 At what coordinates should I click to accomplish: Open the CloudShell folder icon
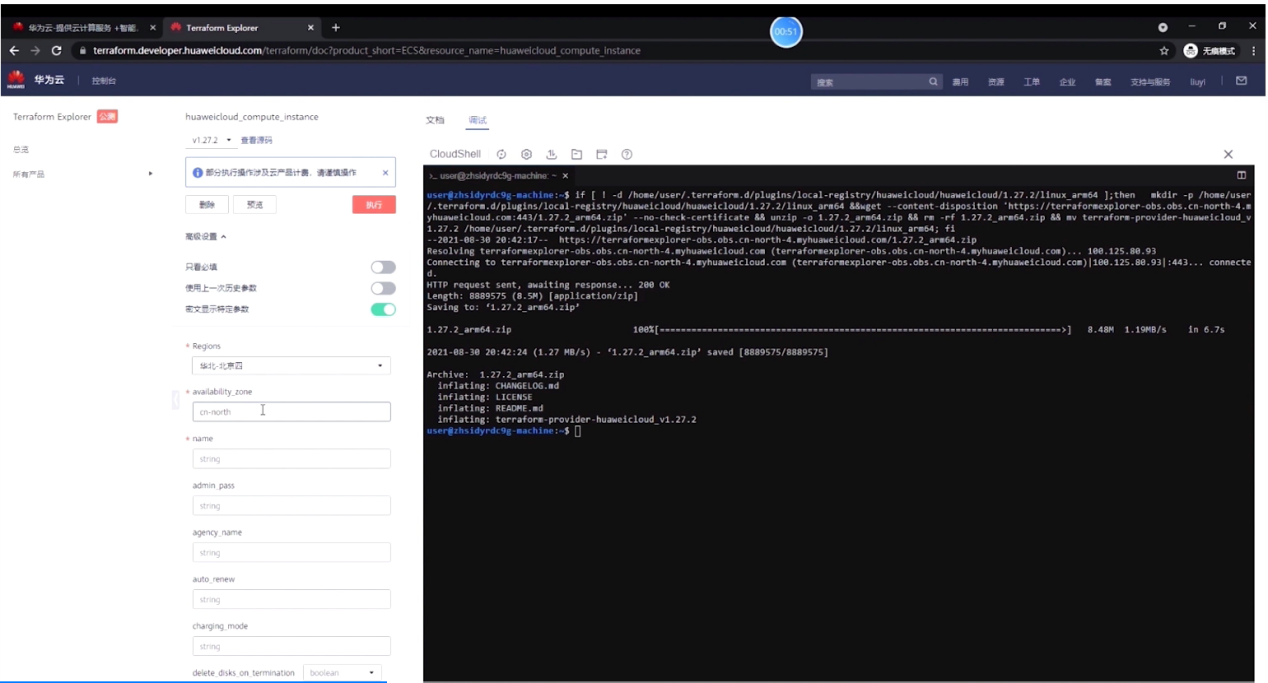(577, 154)
